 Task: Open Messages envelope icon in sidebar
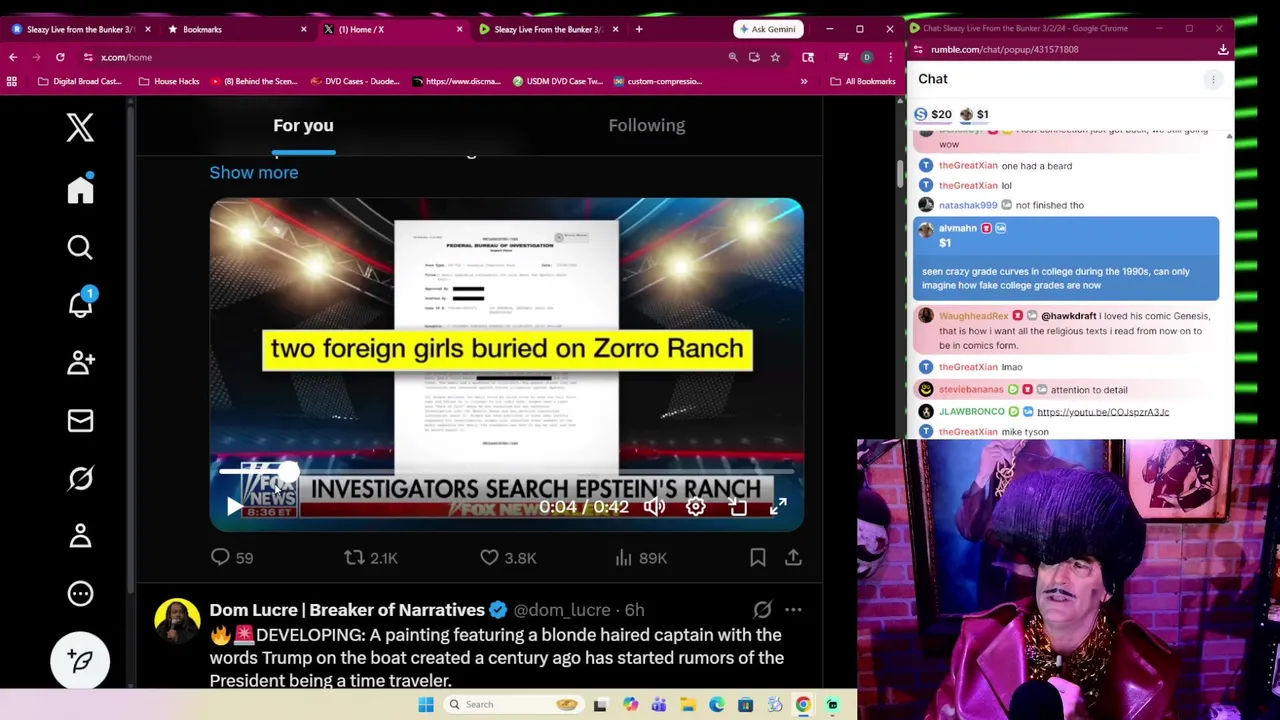pyautogui.click(x=80, y=420)
